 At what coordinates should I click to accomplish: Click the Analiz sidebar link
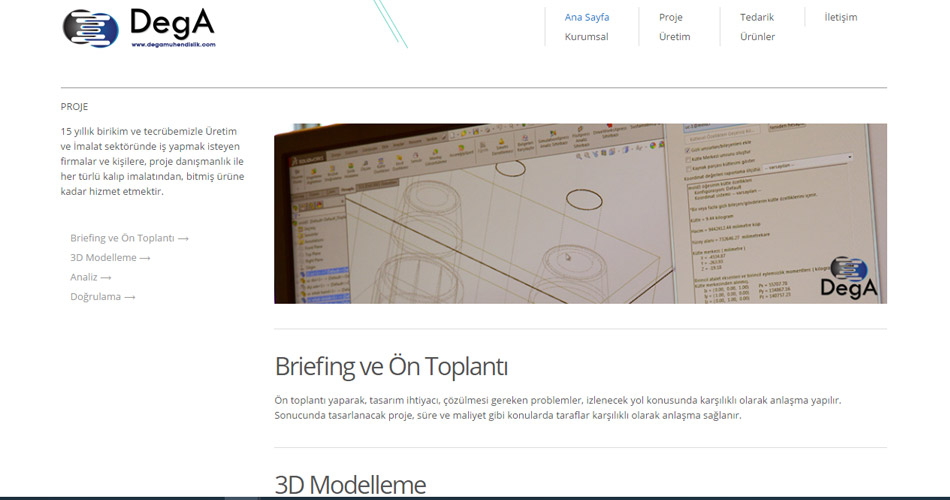point(90,277)
